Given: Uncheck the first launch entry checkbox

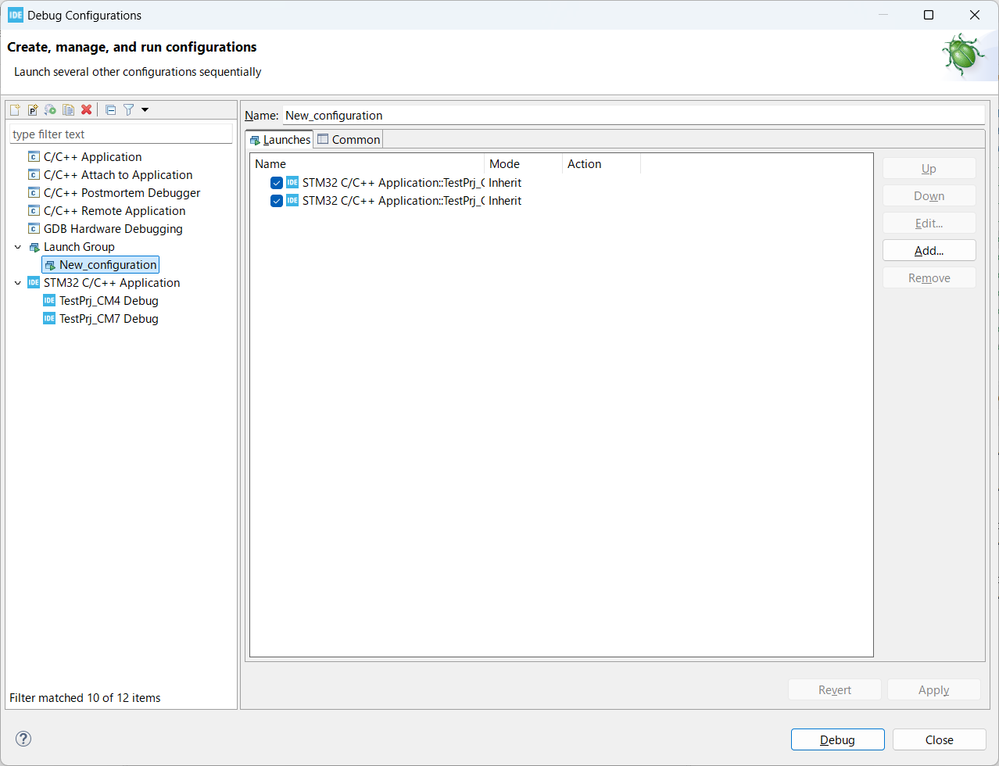Looking at the screenshot, I should [277, 183].
